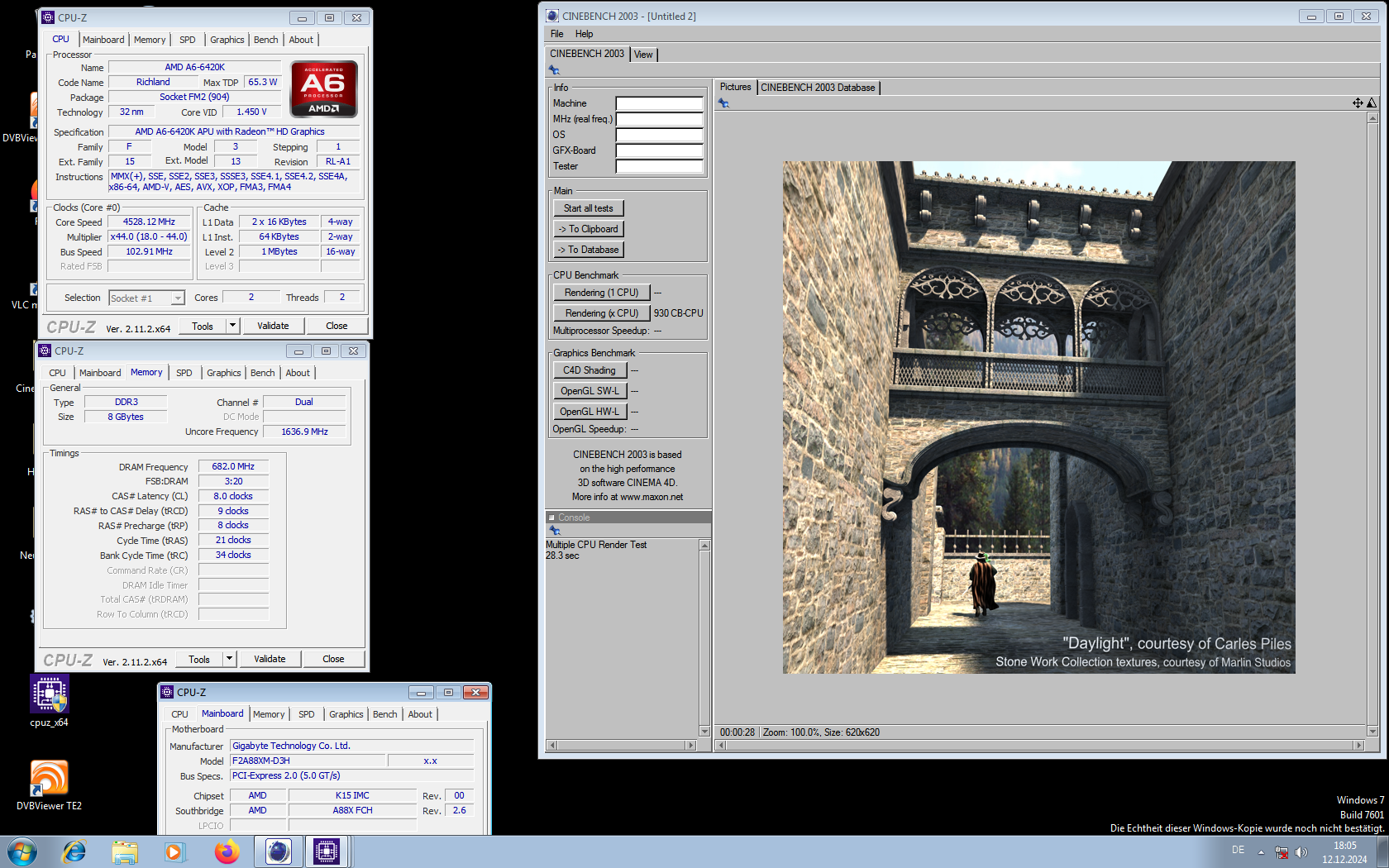Run OpenGL SW-L benchmark
This screenshot has height=868, width=1389.
pyautogui.click(x=589, y=391)
